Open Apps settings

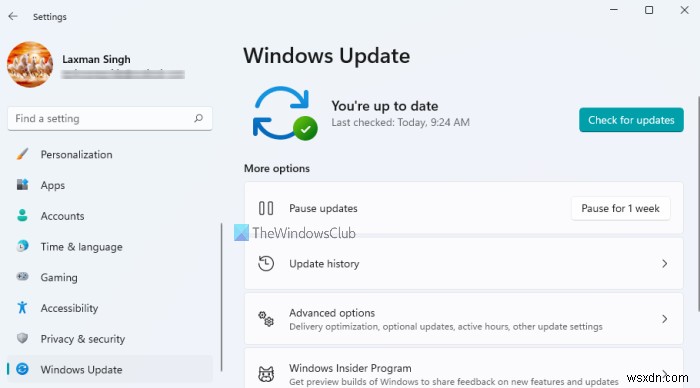110,185
